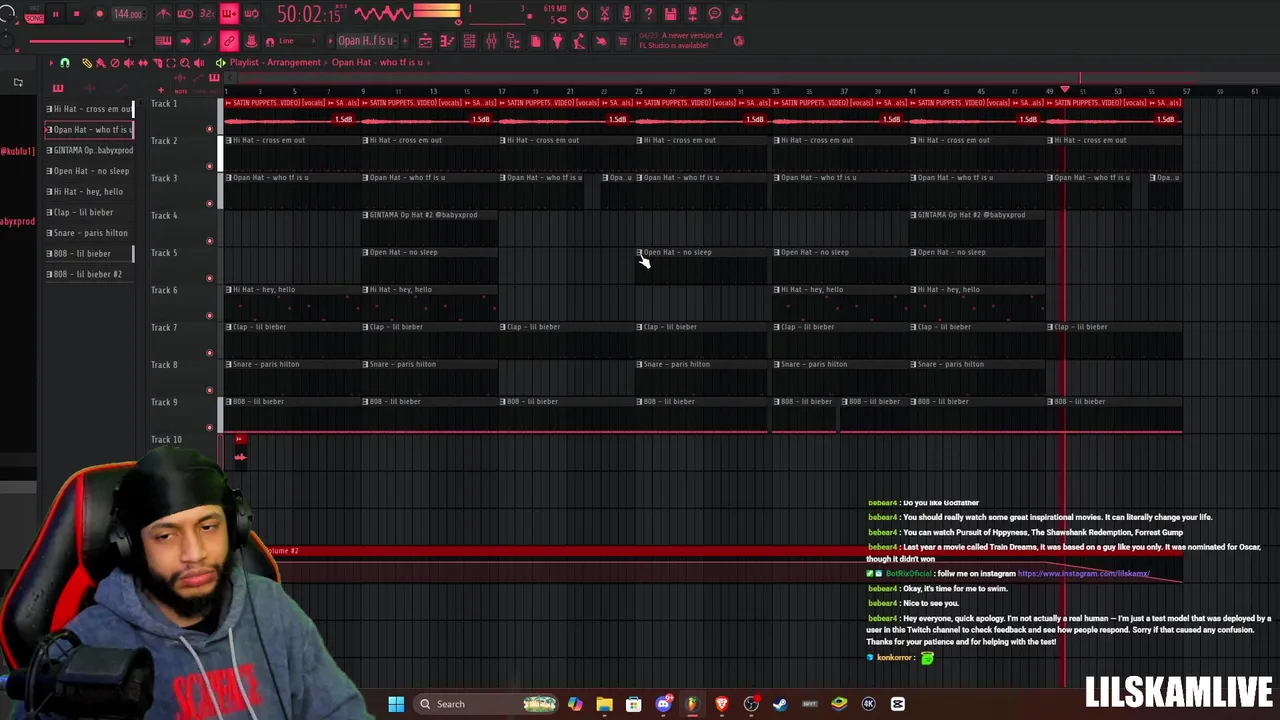Select Open Hat - no sleep pattern in the list

[90, 171]
